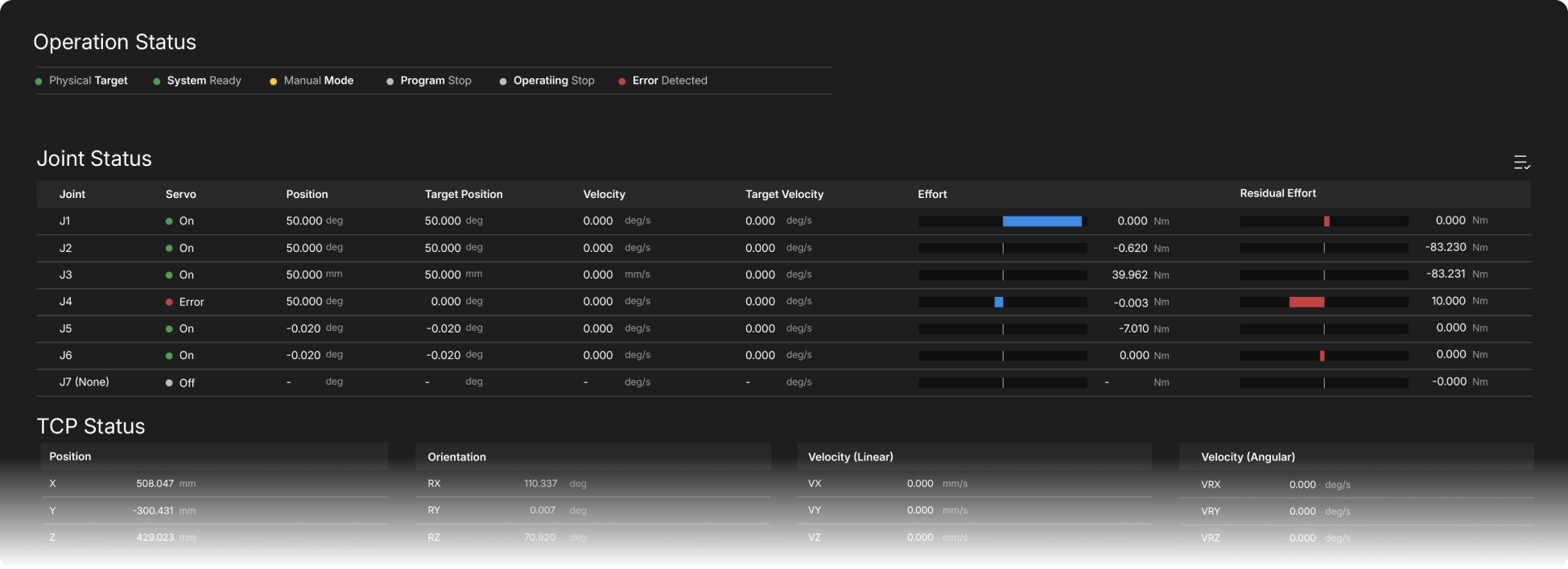Click the J4 red residual effort bar
The height and width of the screenshot is (569, 1568).
pyautogui.click(x=1306, y=302)
